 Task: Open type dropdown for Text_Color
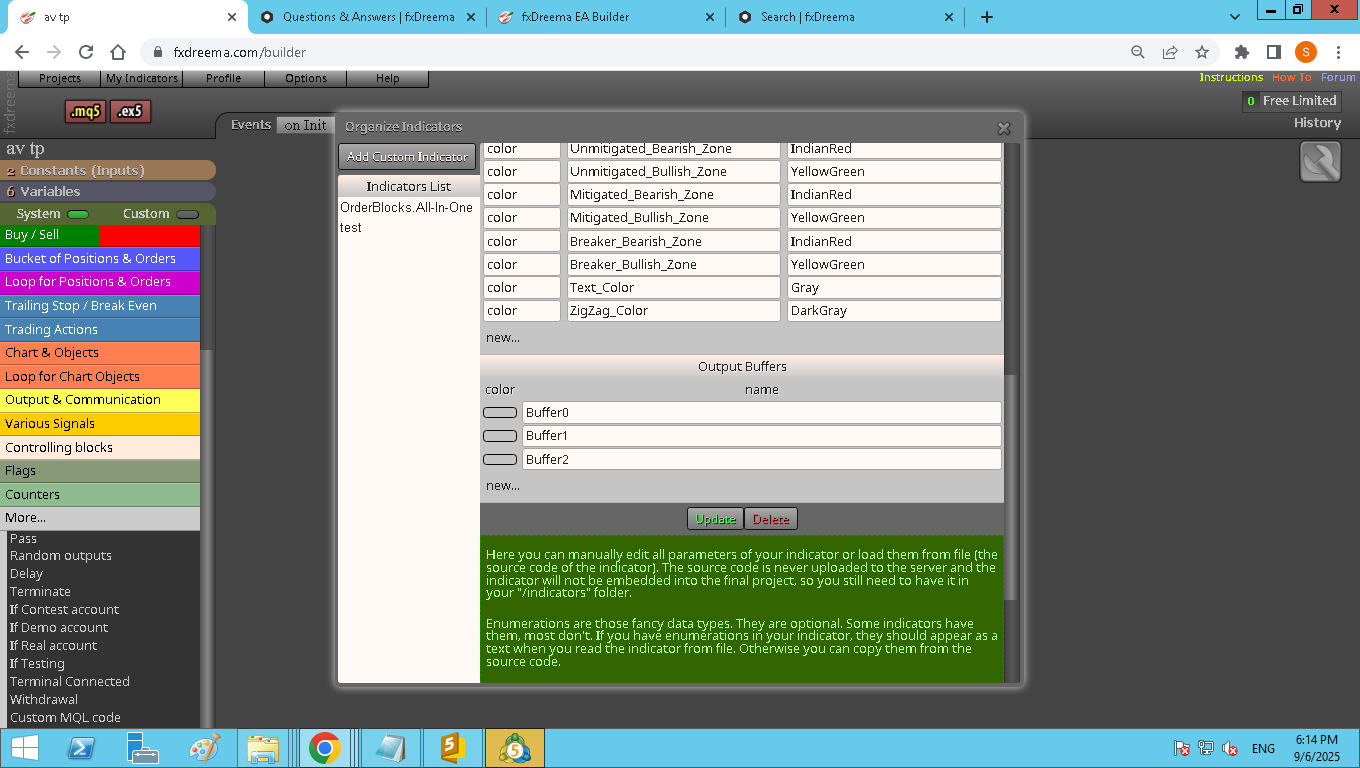point(522,288)
